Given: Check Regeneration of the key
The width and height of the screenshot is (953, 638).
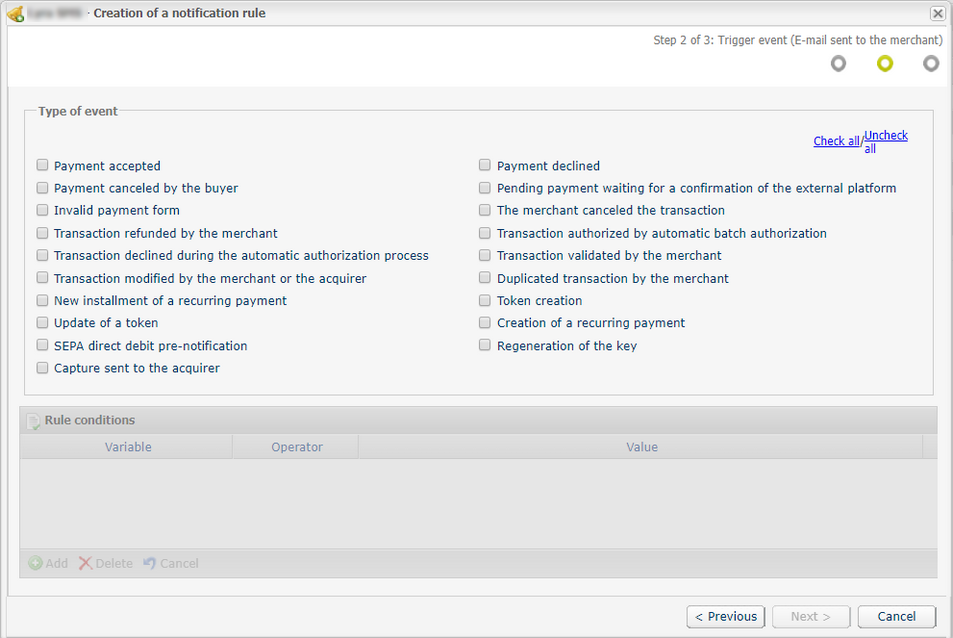Looking at the screenshot, I should (x=484, y=345).
